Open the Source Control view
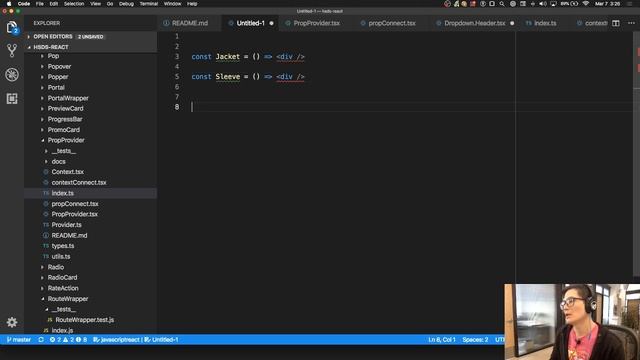Image resolution: width=640 pixels, height=360 pixels. tap(12, 51)
